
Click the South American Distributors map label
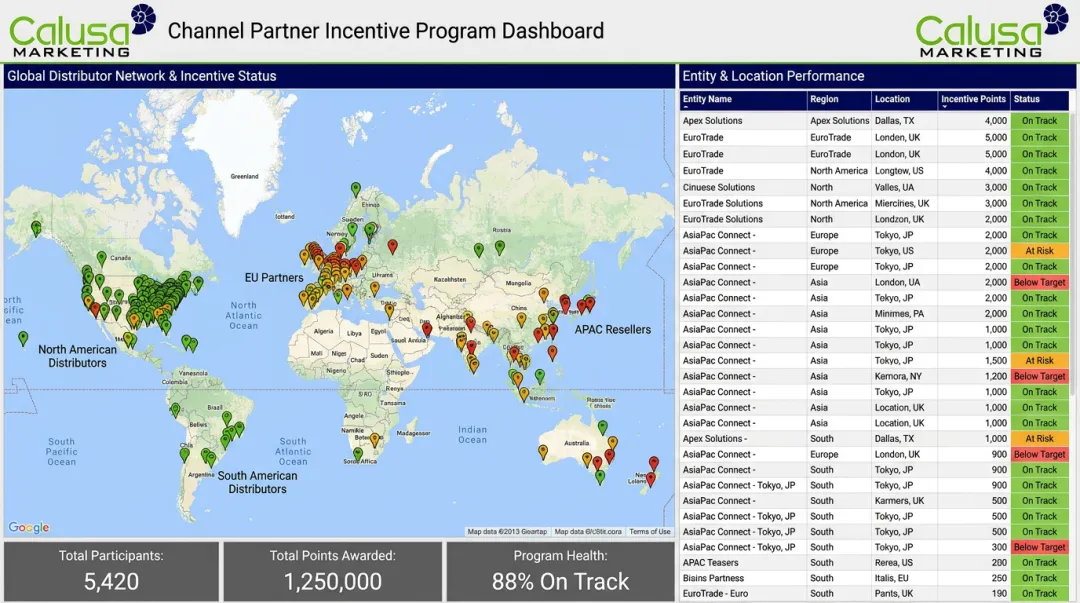click(258, 482)
